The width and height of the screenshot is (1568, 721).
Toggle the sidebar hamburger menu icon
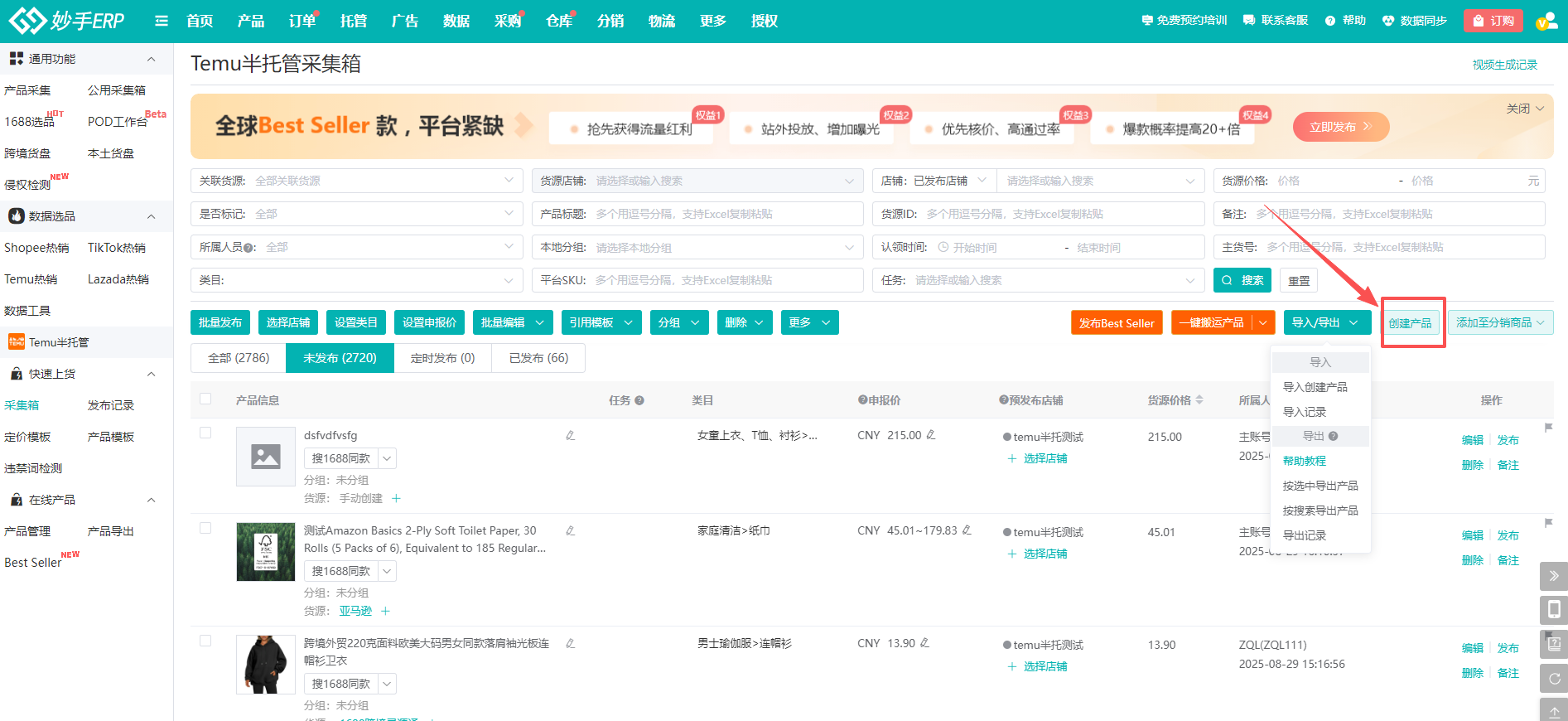pos(162,21)
